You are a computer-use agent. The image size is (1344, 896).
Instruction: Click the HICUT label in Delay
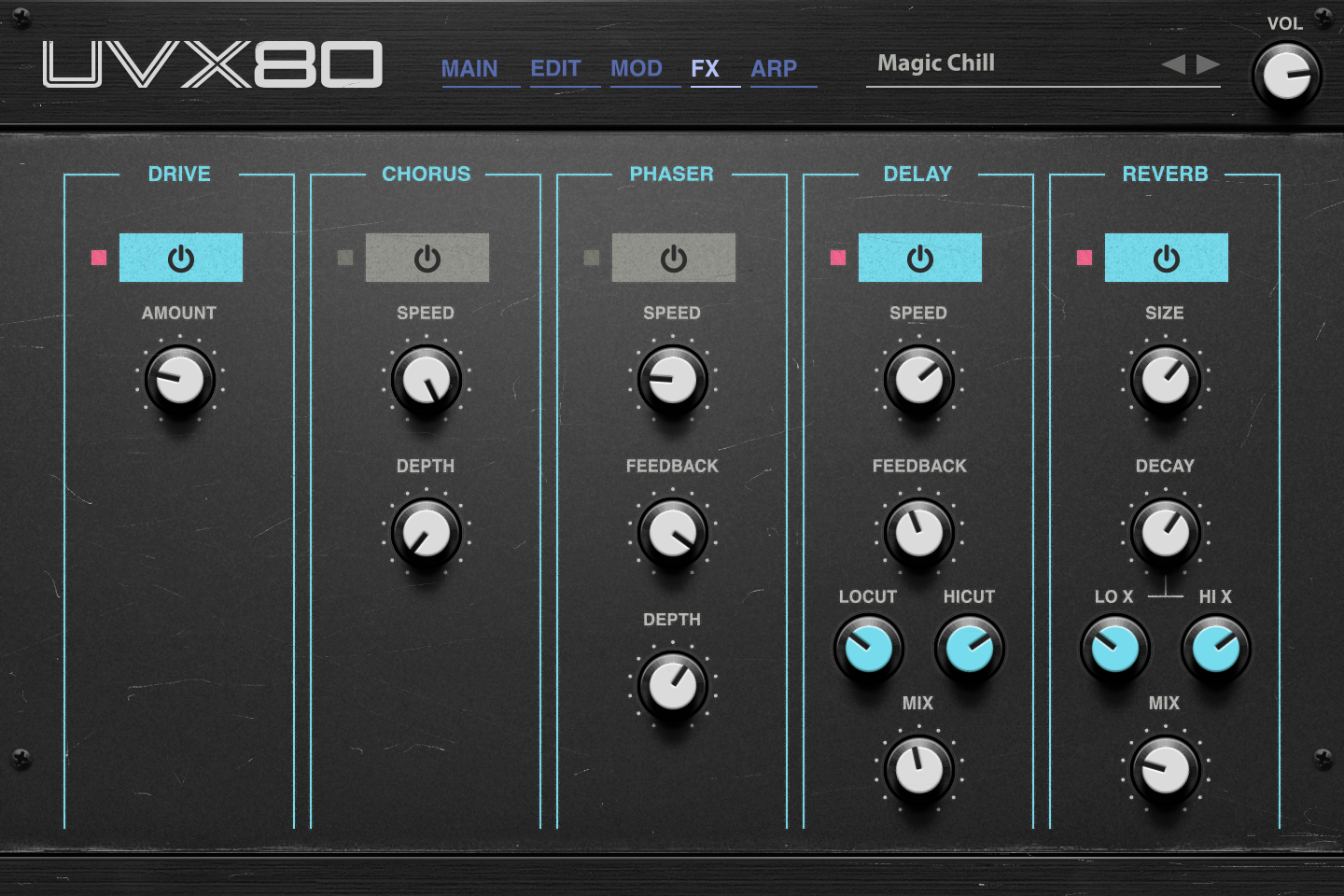pos(969,596)
